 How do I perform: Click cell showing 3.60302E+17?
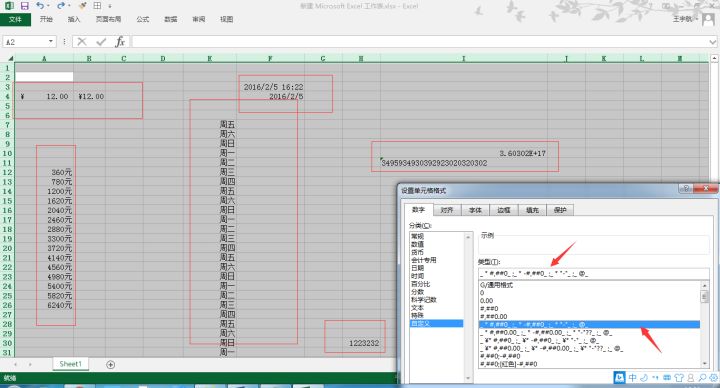coord(464,153)
